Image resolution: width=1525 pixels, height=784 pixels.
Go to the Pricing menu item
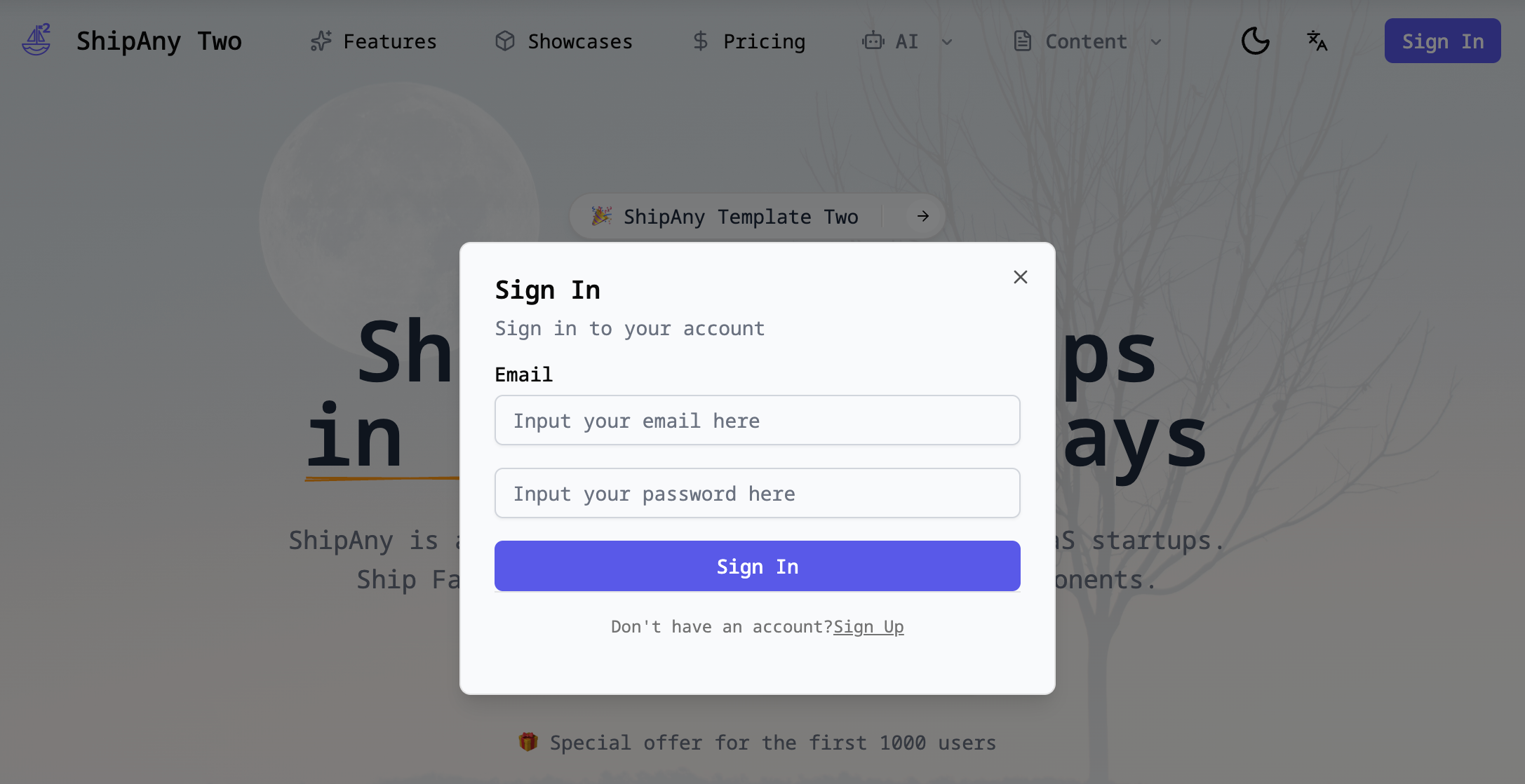(764, 41)
